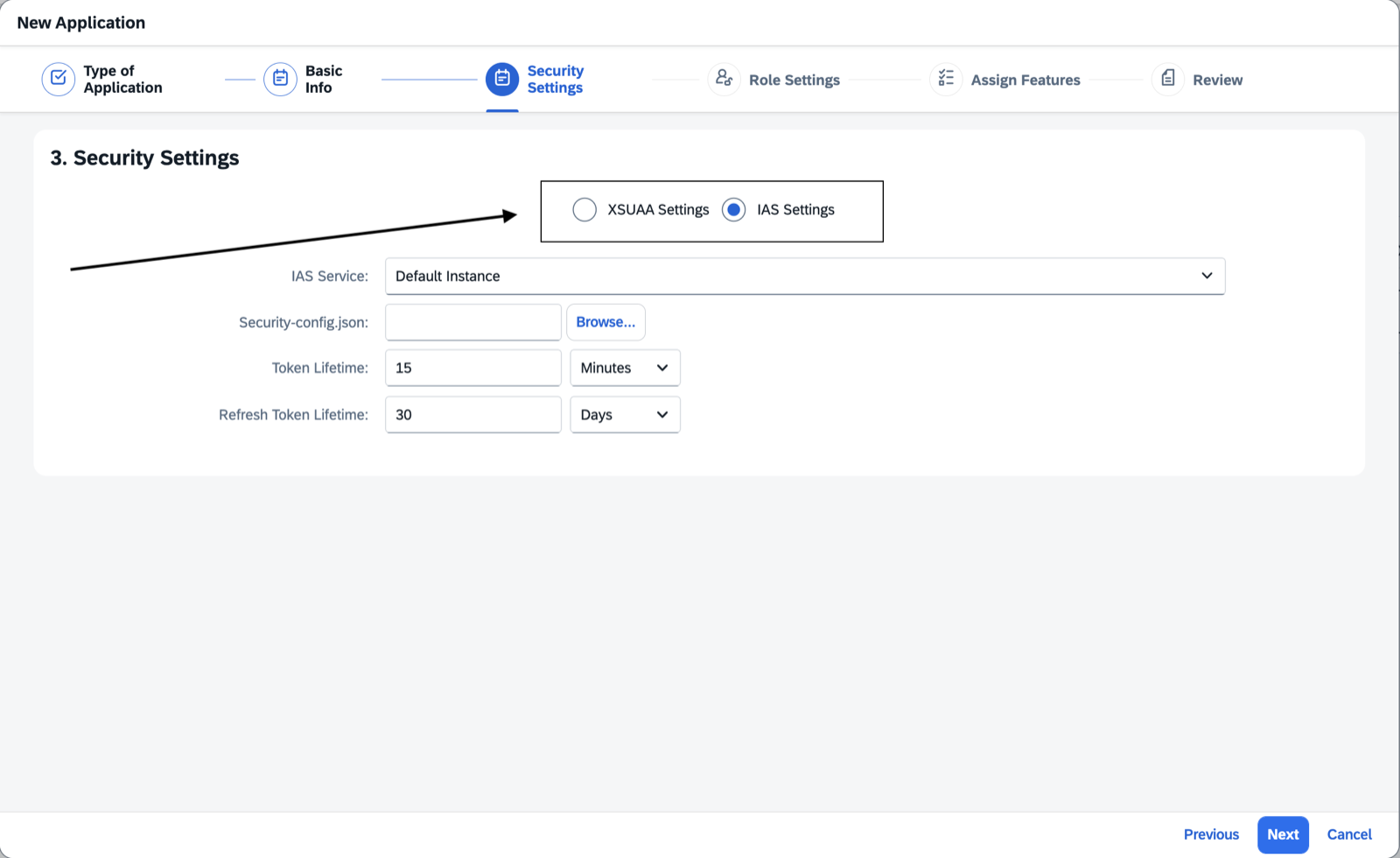Select the XSUAA Settings radio button
Image resolution: width=1400 pixels, height=858 pixels.
click(x=584, y=209)
